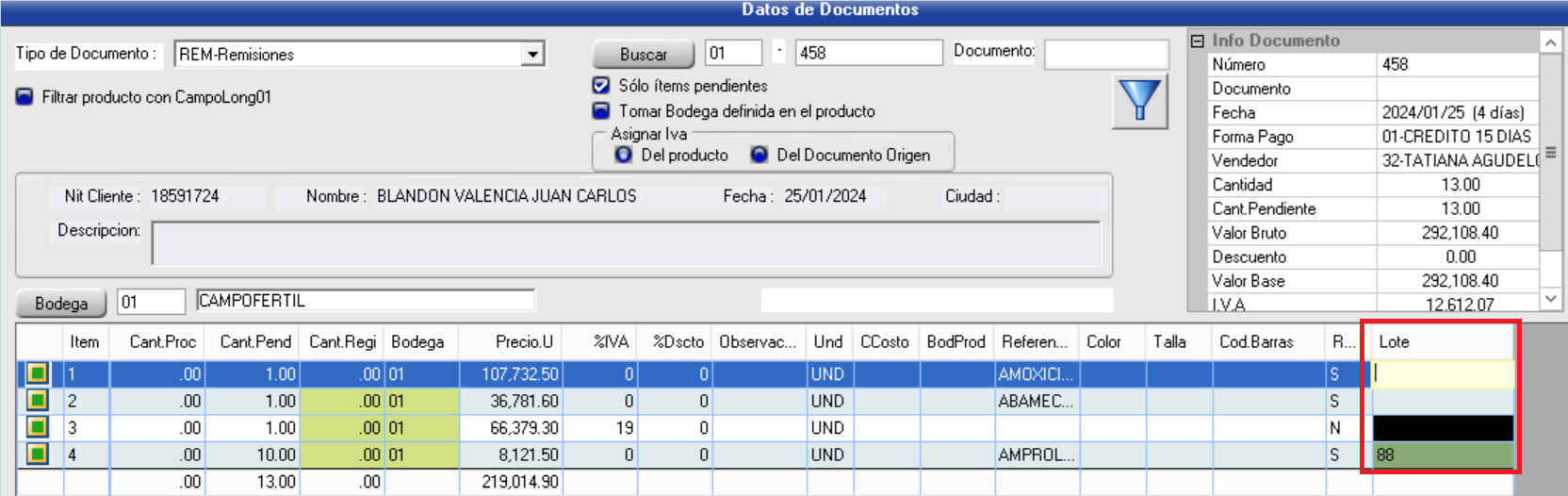
Task: Select Del Documento Origen IVA option
Action: tap(759, 155)
